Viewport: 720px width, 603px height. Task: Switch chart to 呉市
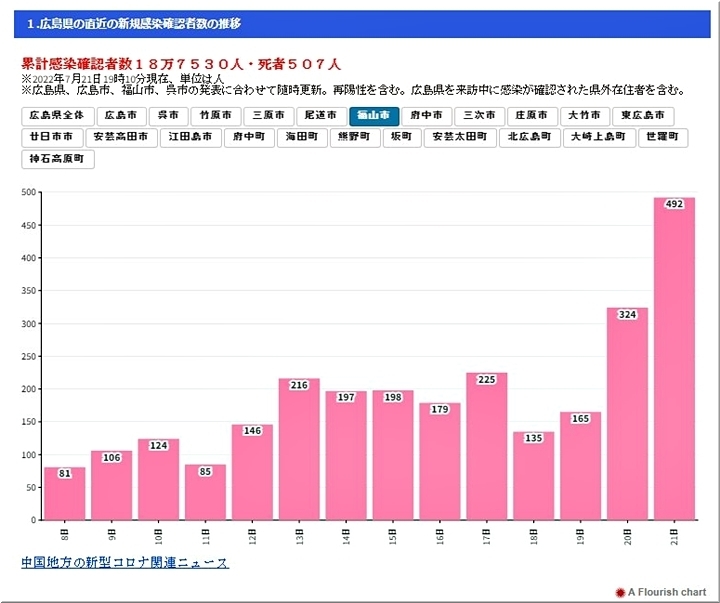171,116
